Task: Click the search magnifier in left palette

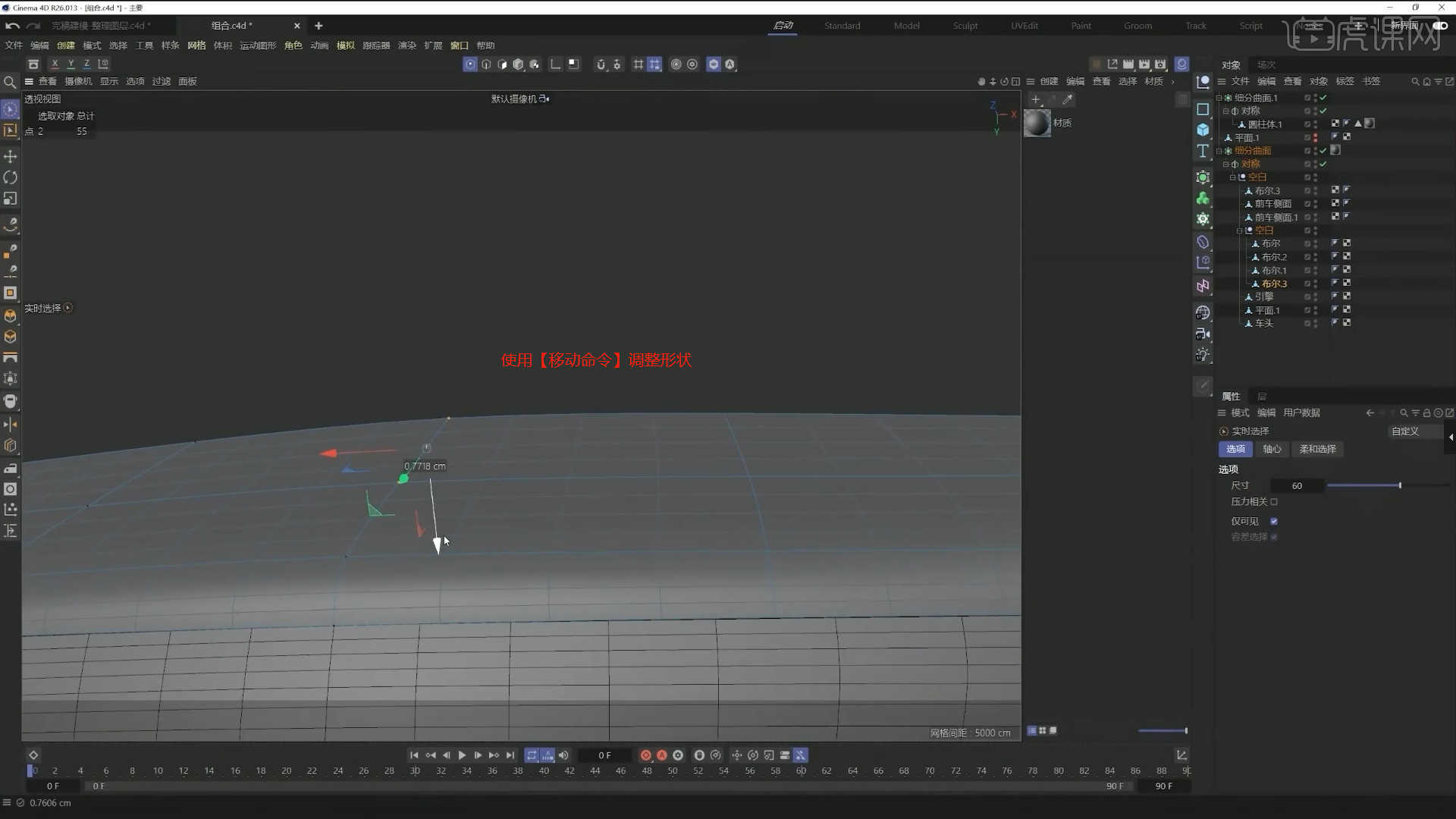Action: (10, 82)
